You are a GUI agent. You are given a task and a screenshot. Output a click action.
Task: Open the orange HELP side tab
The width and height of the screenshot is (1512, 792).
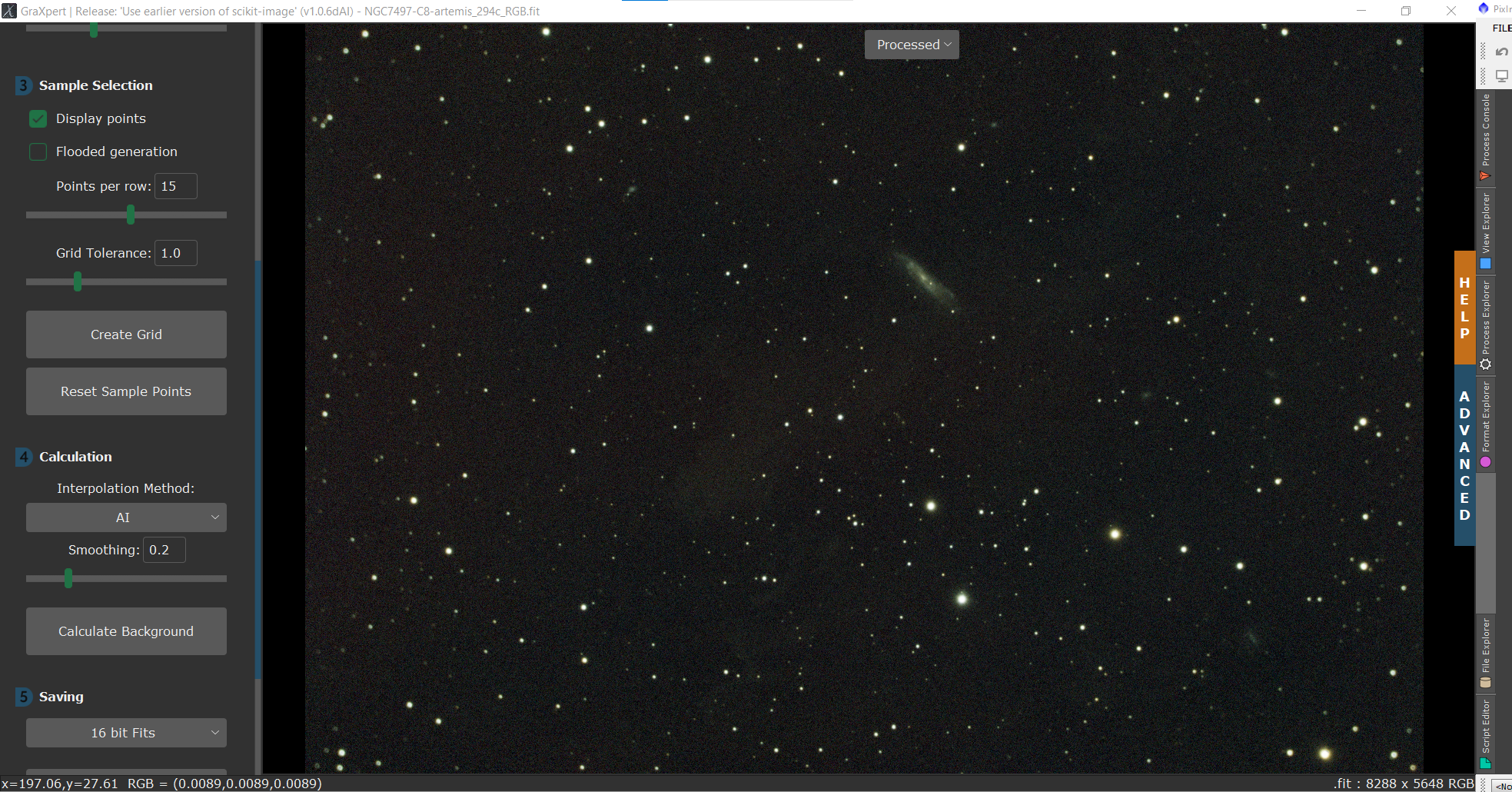click(x=1464, y=308)
